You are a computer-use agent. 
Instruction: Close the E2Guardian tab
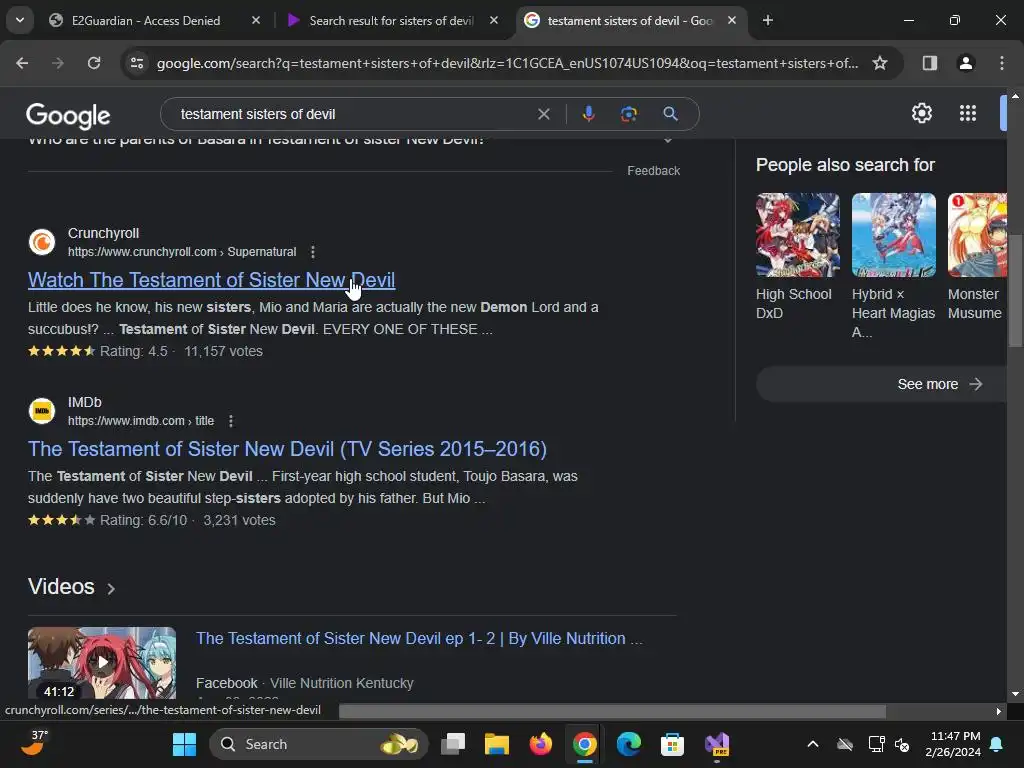[x=256, y=21]
